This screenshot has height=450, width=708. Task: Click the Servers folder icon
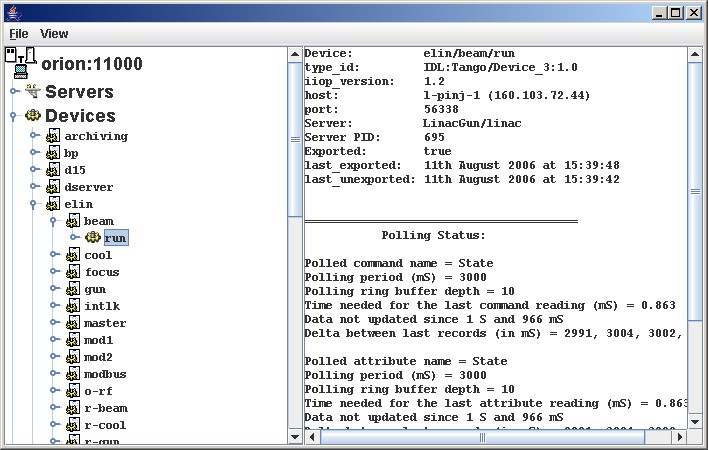(x=32, y=92)
